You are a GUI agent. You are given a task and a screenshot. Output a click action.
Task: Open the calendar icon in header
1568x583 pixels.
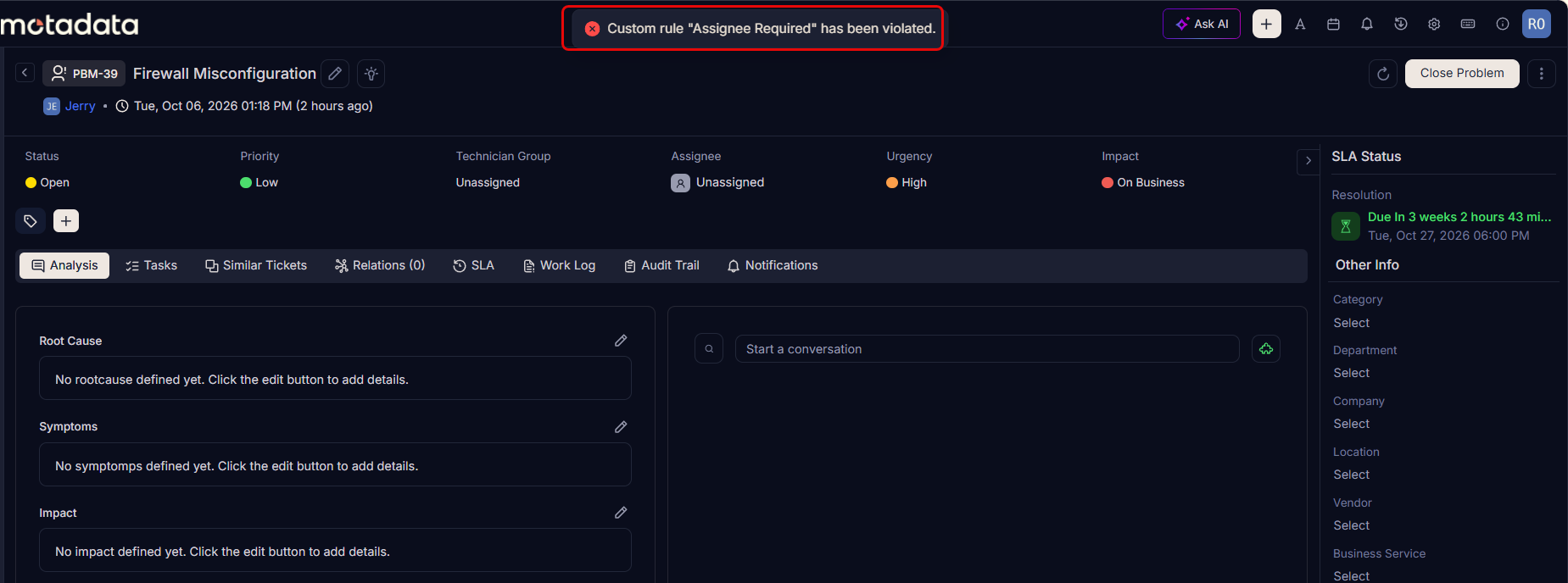pyautogui.click(x=1333, y=25)
